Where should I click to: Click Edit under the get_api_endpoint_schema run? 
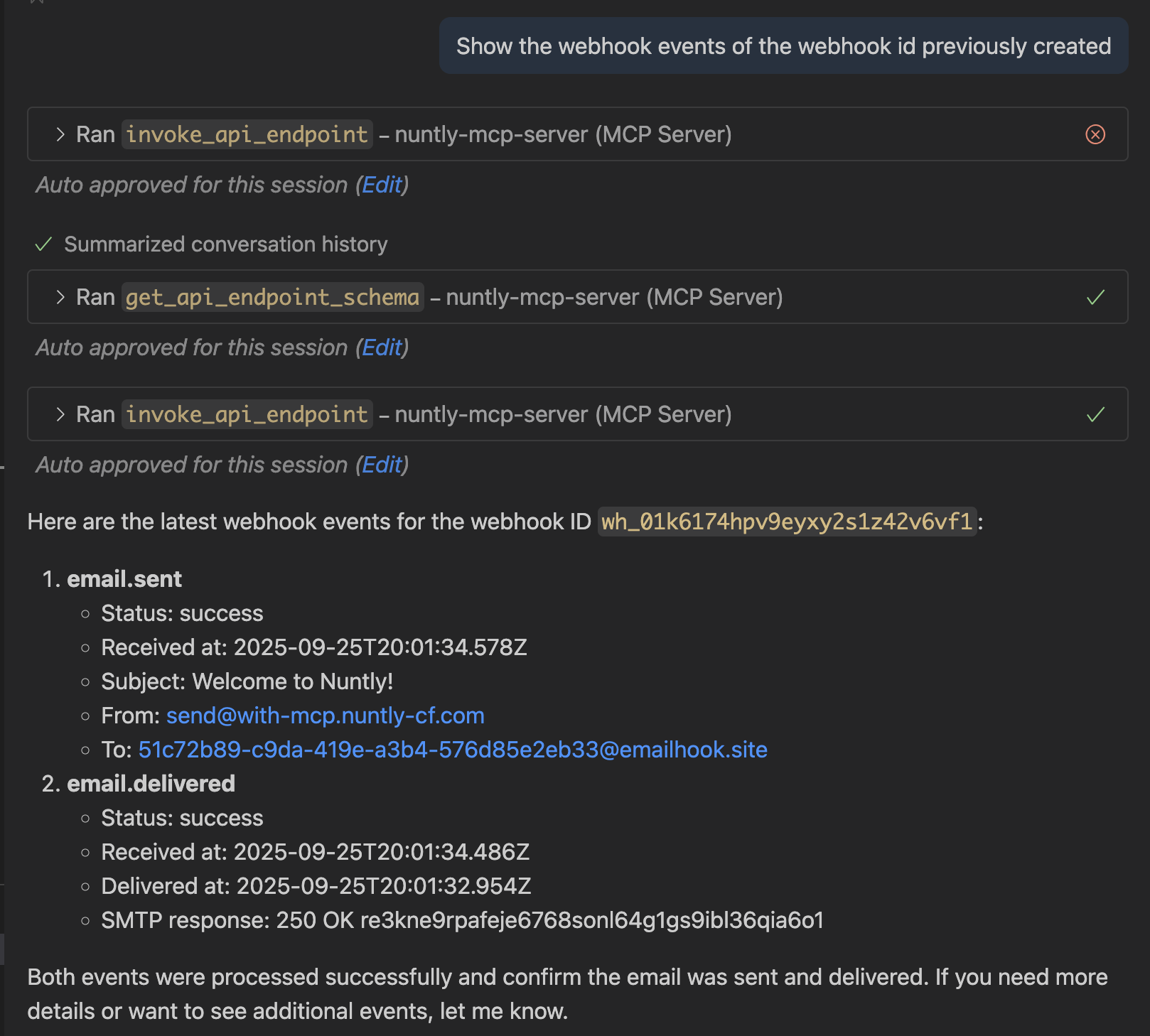point(382,347)
